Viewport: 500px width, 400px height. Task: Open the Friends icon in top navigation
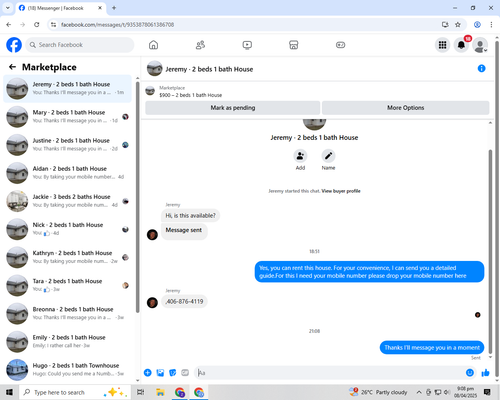(x=200, y=45)
